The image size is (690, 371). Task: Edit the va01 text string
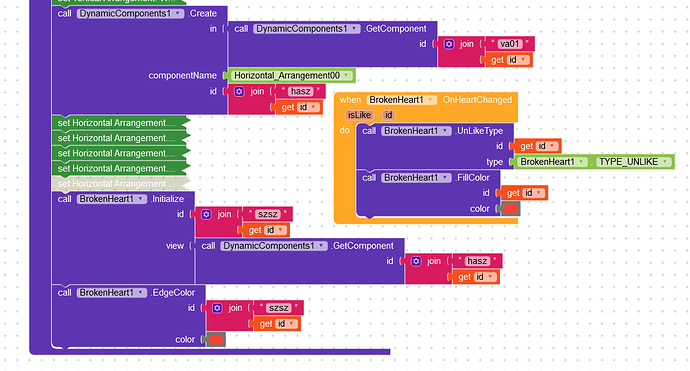click(509, 44)
